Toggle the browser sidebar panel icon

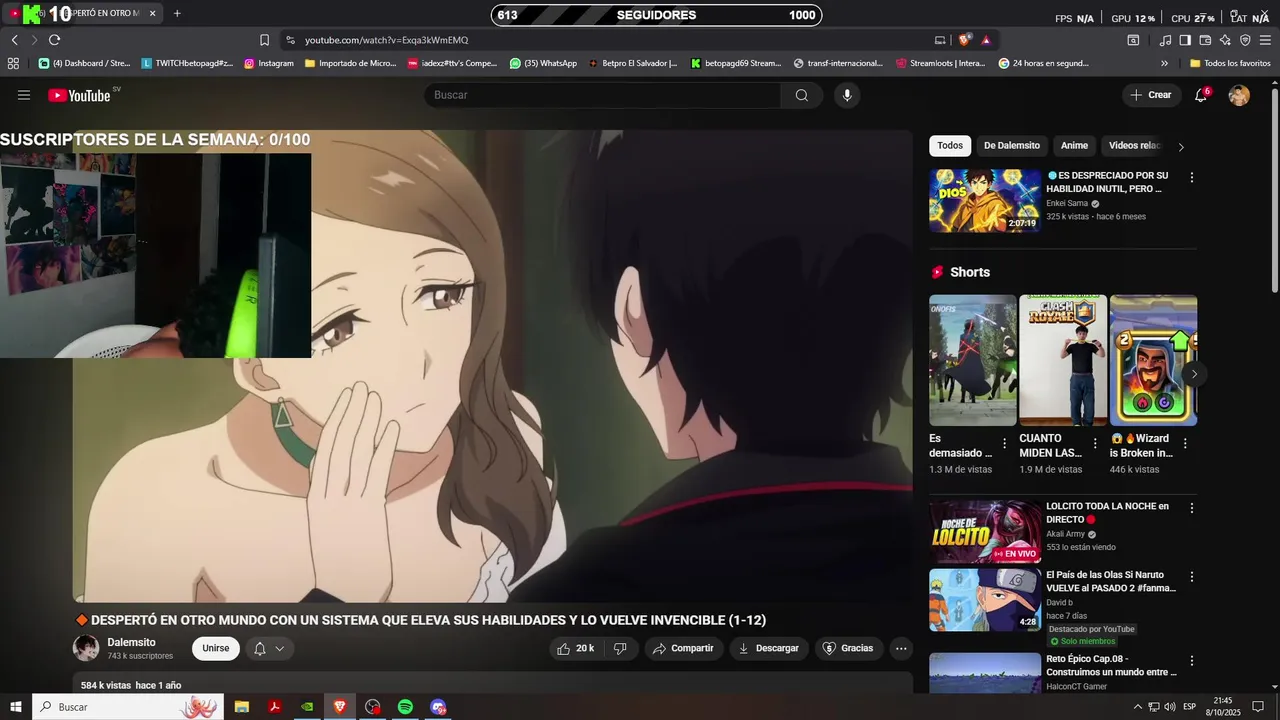(x=1185, y=40)
